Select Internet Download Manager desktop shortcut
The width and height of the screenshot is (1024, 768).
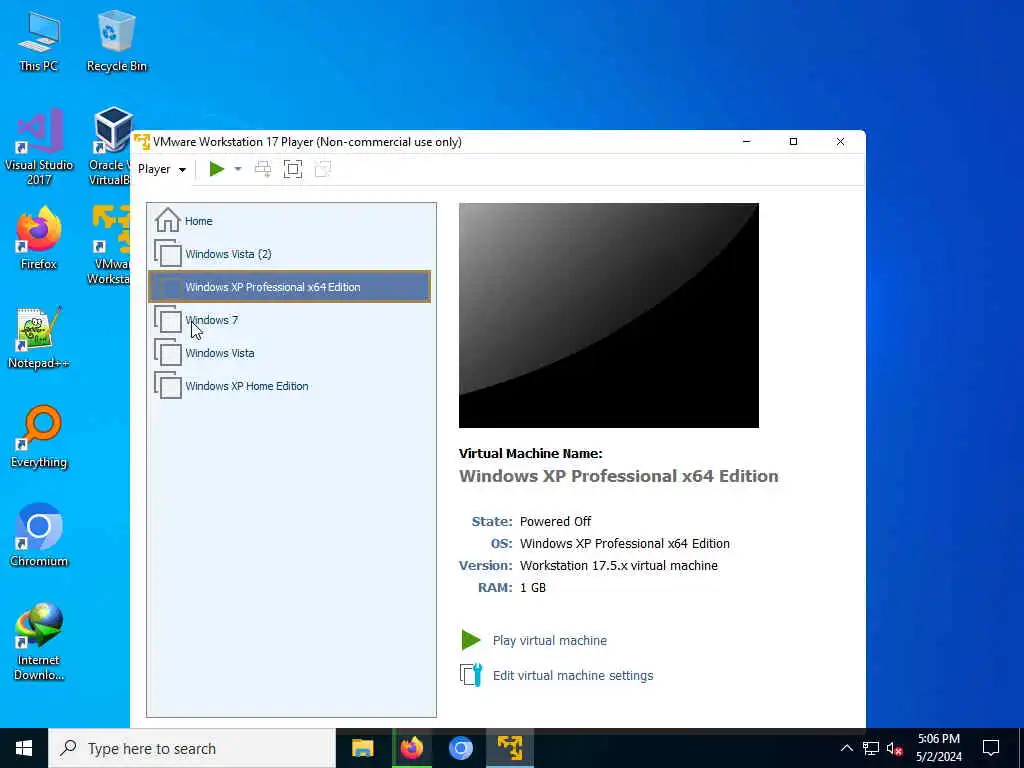coord(39,641)
